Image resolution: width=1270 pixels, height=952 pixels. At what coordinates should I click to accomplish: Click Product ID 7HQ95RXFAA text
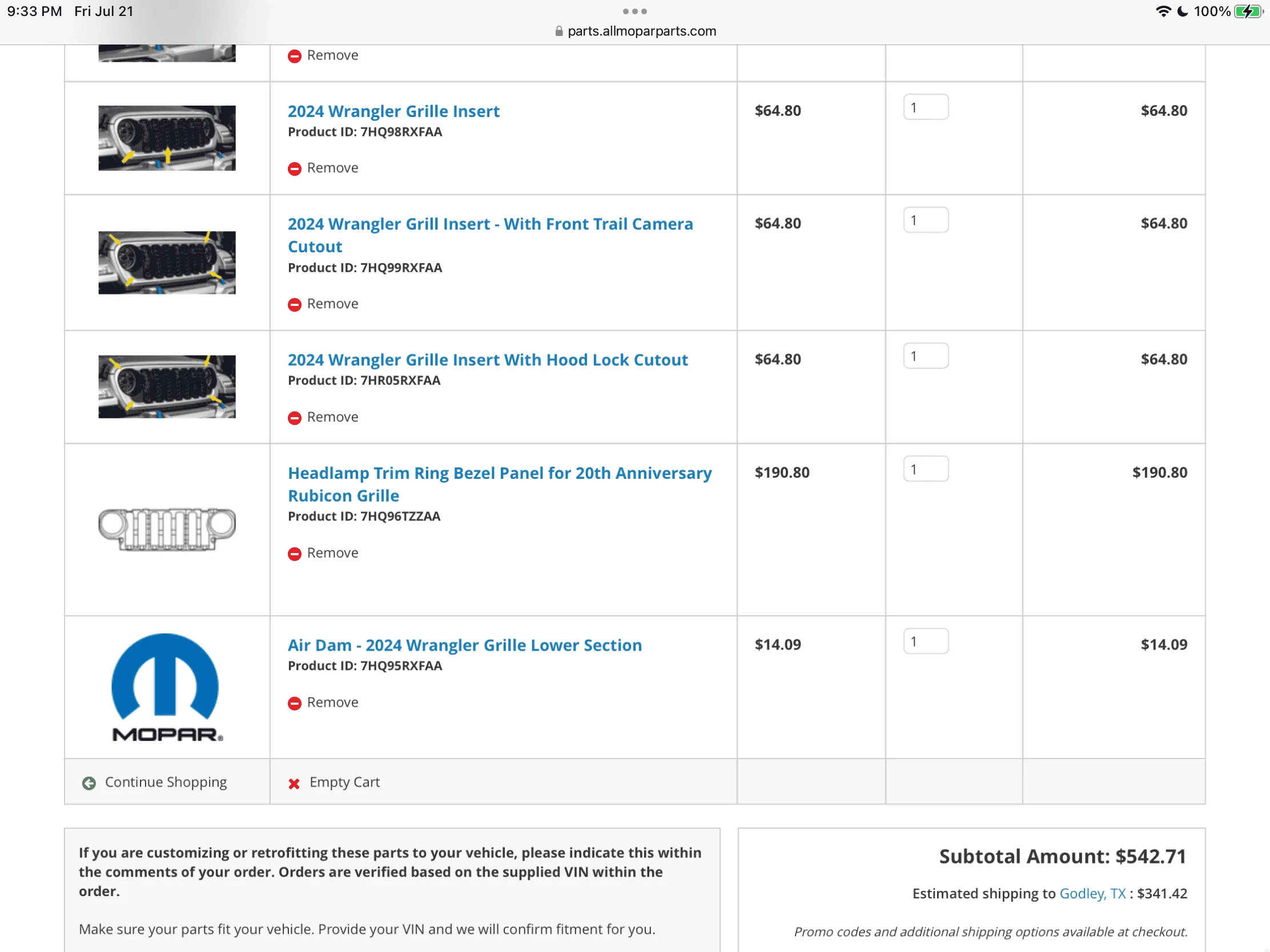pyautogui.click(x=364, y=666)
